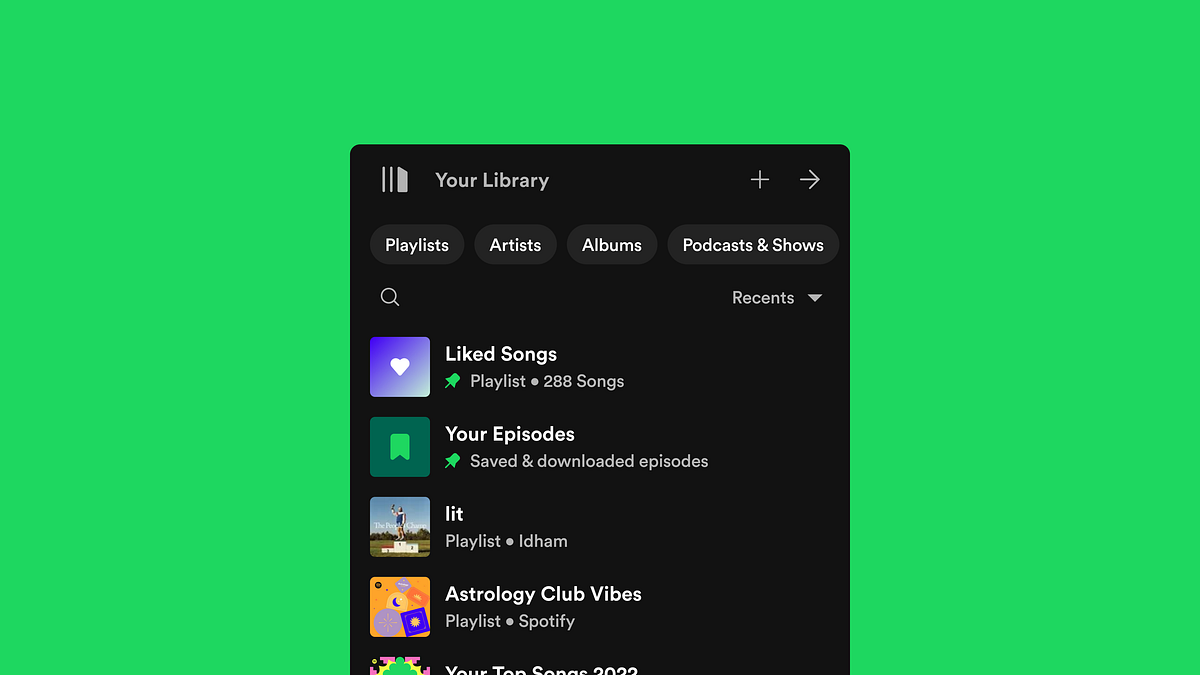
Task: Click the bookmark icon on Your Episodes artwork
Action: pyautogui.click(x=400, y=446)
